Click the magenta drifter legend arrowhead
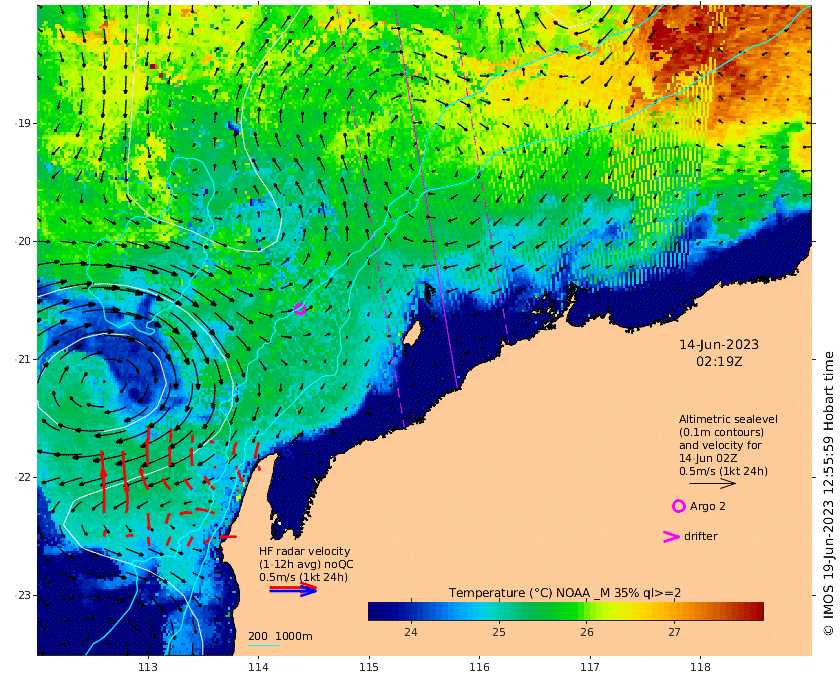The width and height of the screenshot is (840, 680). [x=671, y=536]
